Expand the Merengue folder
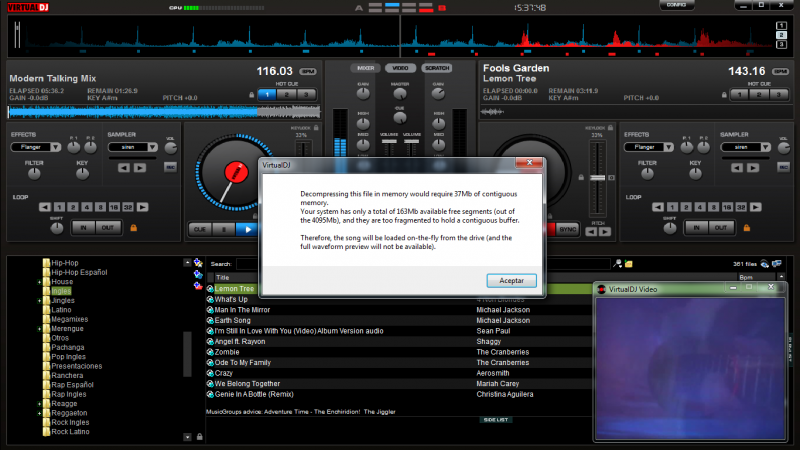The width and height of the screenshot is (800, 450). pyautogui.click(x=39, y=329)
